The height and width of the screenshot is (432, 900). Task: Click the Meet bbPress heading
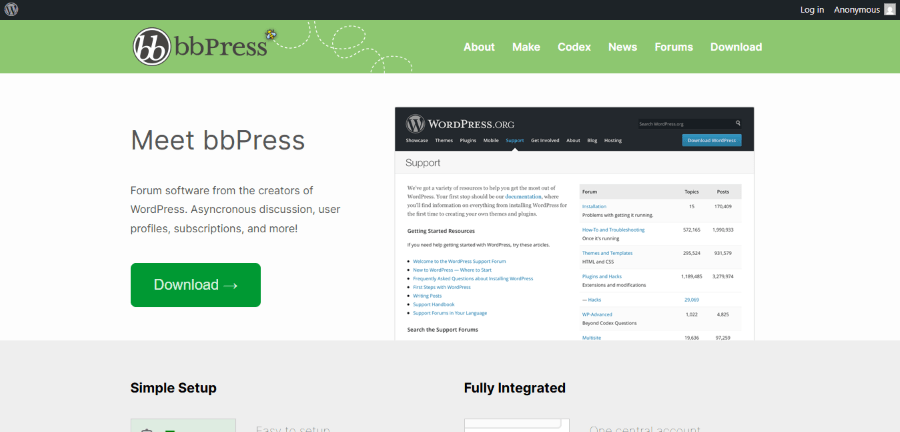point(218,140)
